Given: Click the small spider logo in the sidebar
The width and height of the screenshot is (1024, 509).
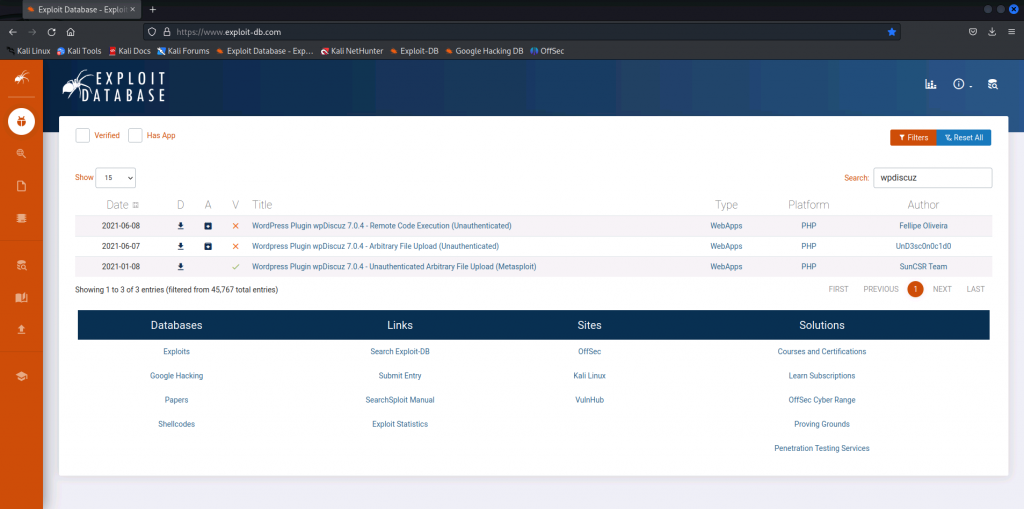Looking at the screenshot, I should click(21, 78).
